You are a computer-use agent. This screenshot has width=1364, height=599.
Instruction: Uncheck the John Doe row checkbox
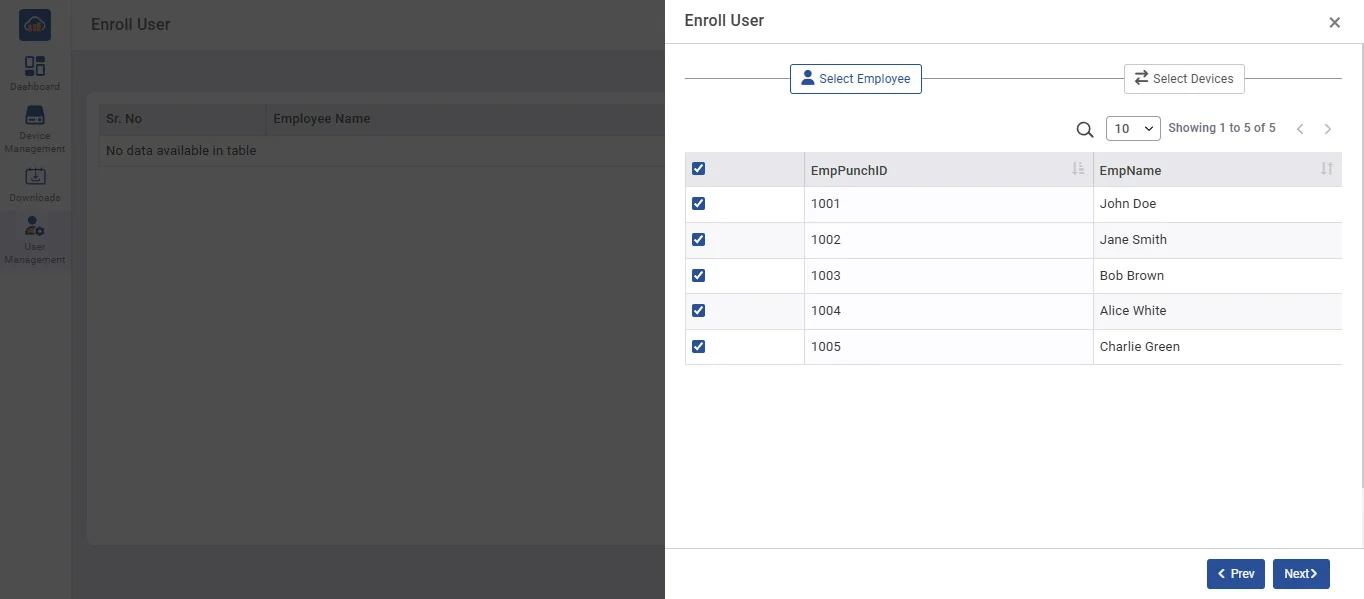[x=698, y=203]
